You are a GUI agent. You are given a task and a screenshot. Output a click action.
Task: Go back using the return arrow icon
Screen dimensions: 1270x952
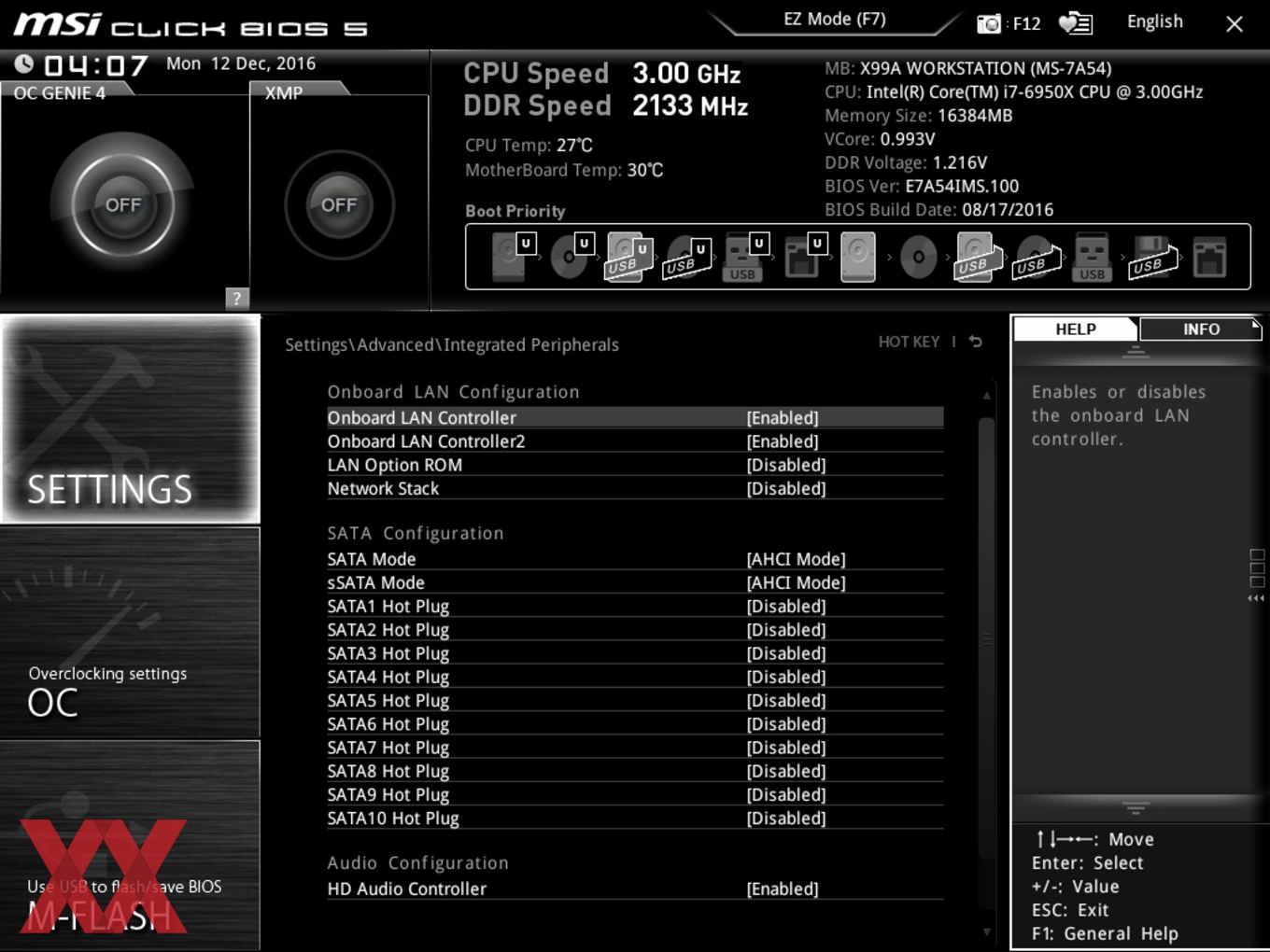(x=976, y=342)
